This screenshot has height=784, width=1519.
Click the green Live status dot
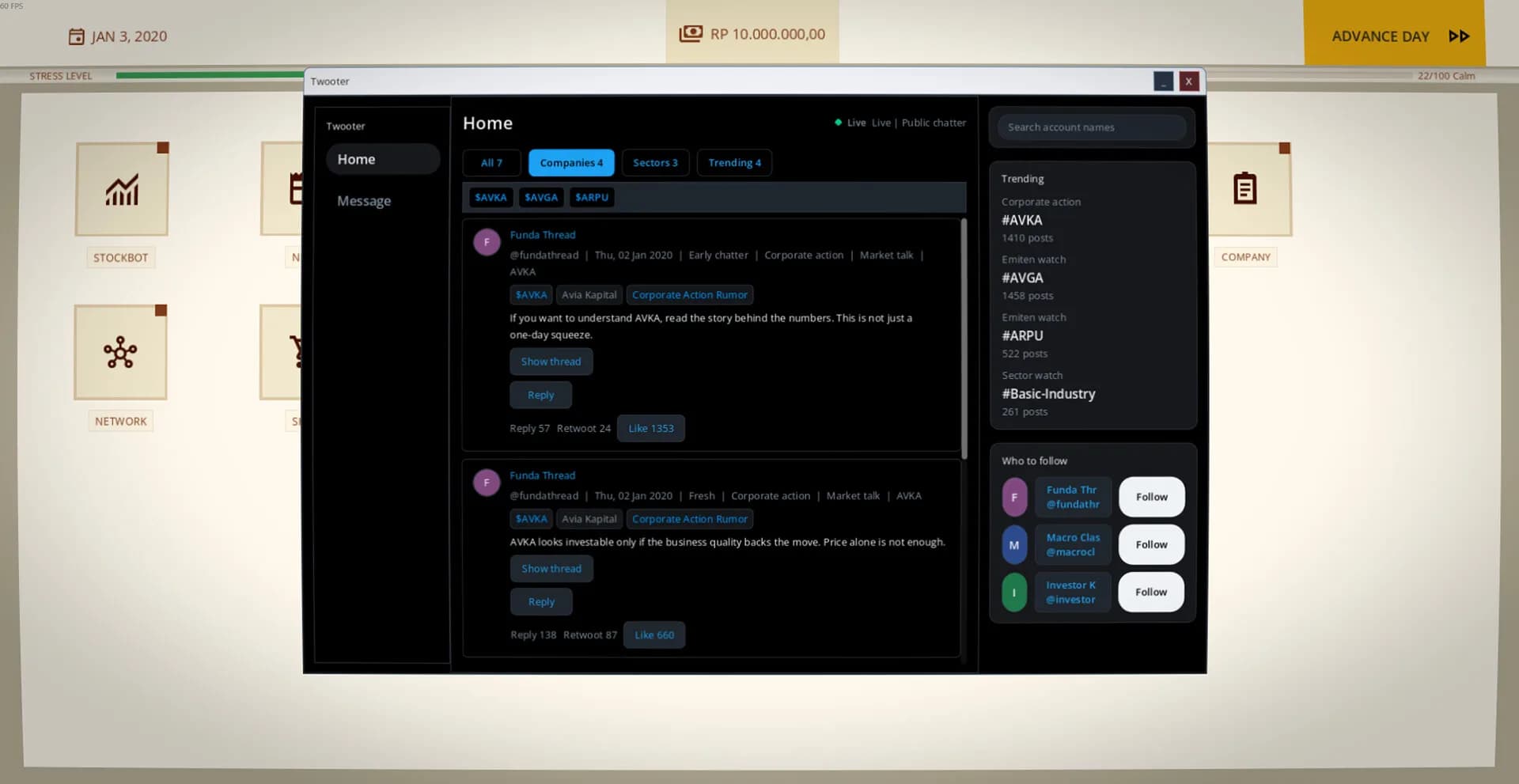[x=838, y=123]
